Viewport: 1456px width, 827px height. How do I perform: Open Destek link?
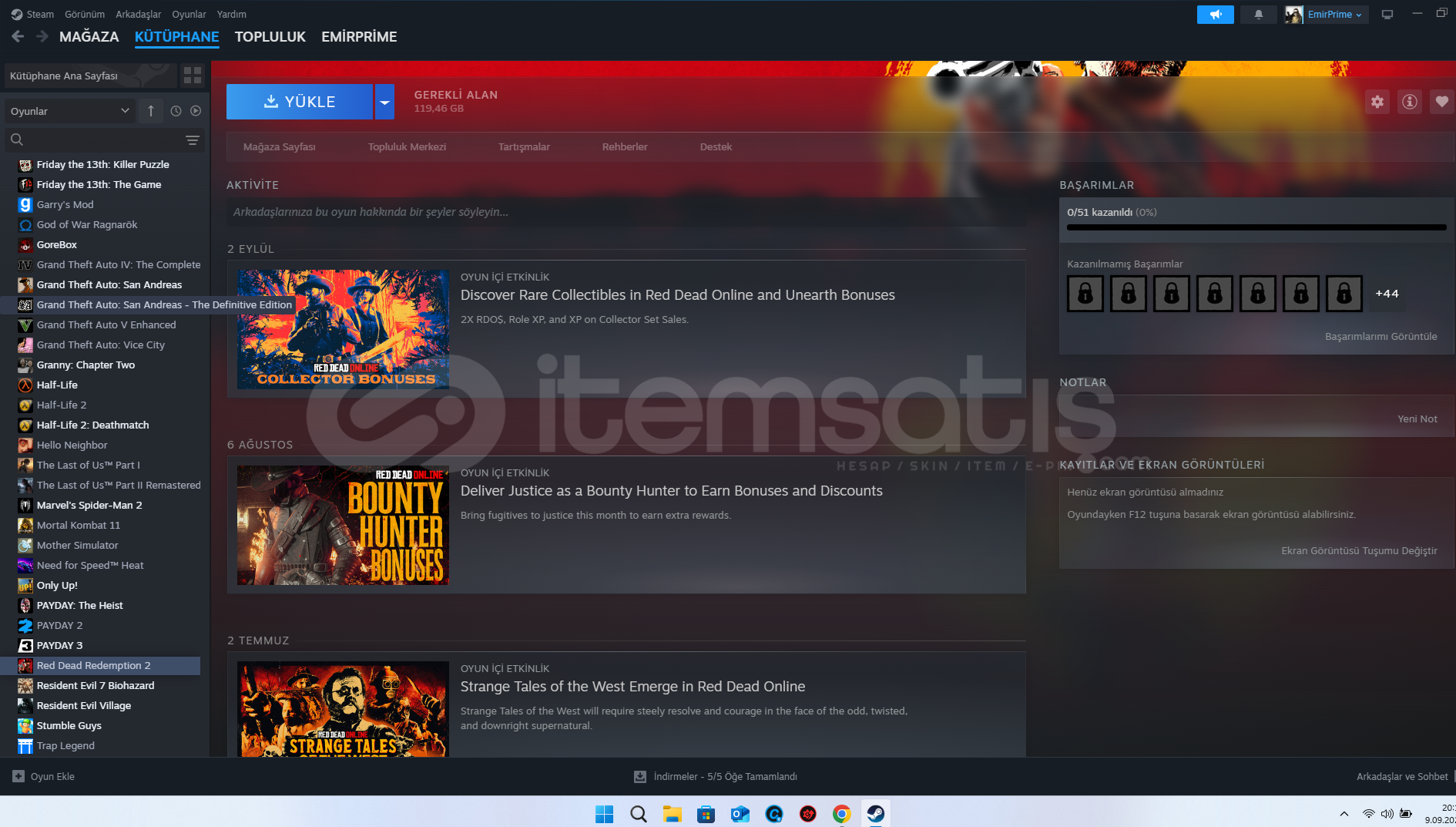(716, 146)
